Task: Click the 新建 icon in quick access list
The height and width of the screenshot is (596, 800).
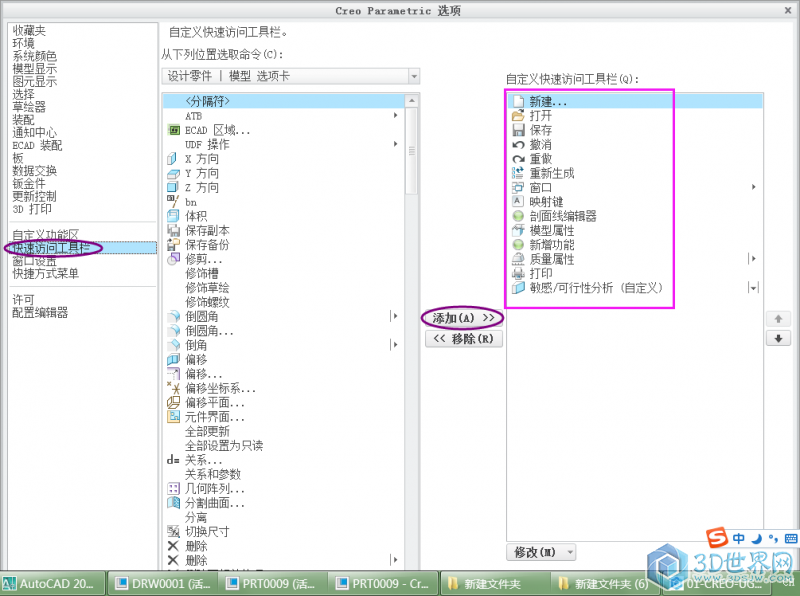Action: point(518,101)
